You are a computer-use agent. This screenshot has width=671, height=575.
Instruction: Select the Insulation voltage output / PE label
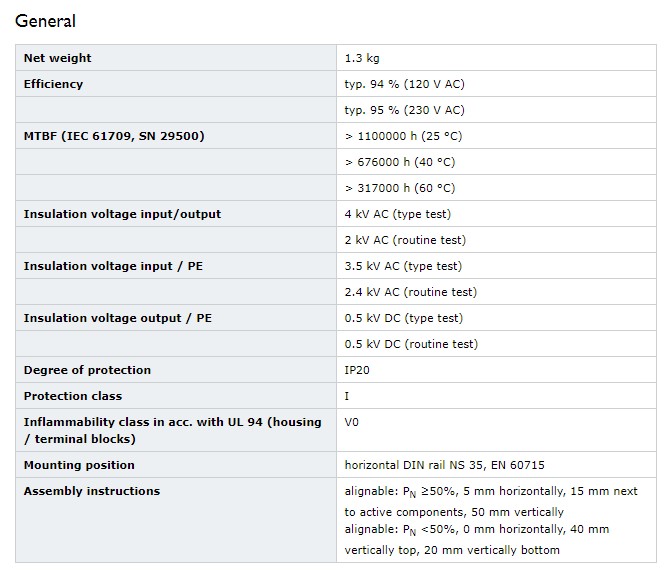pyautogui.click(x=118, y=318)
